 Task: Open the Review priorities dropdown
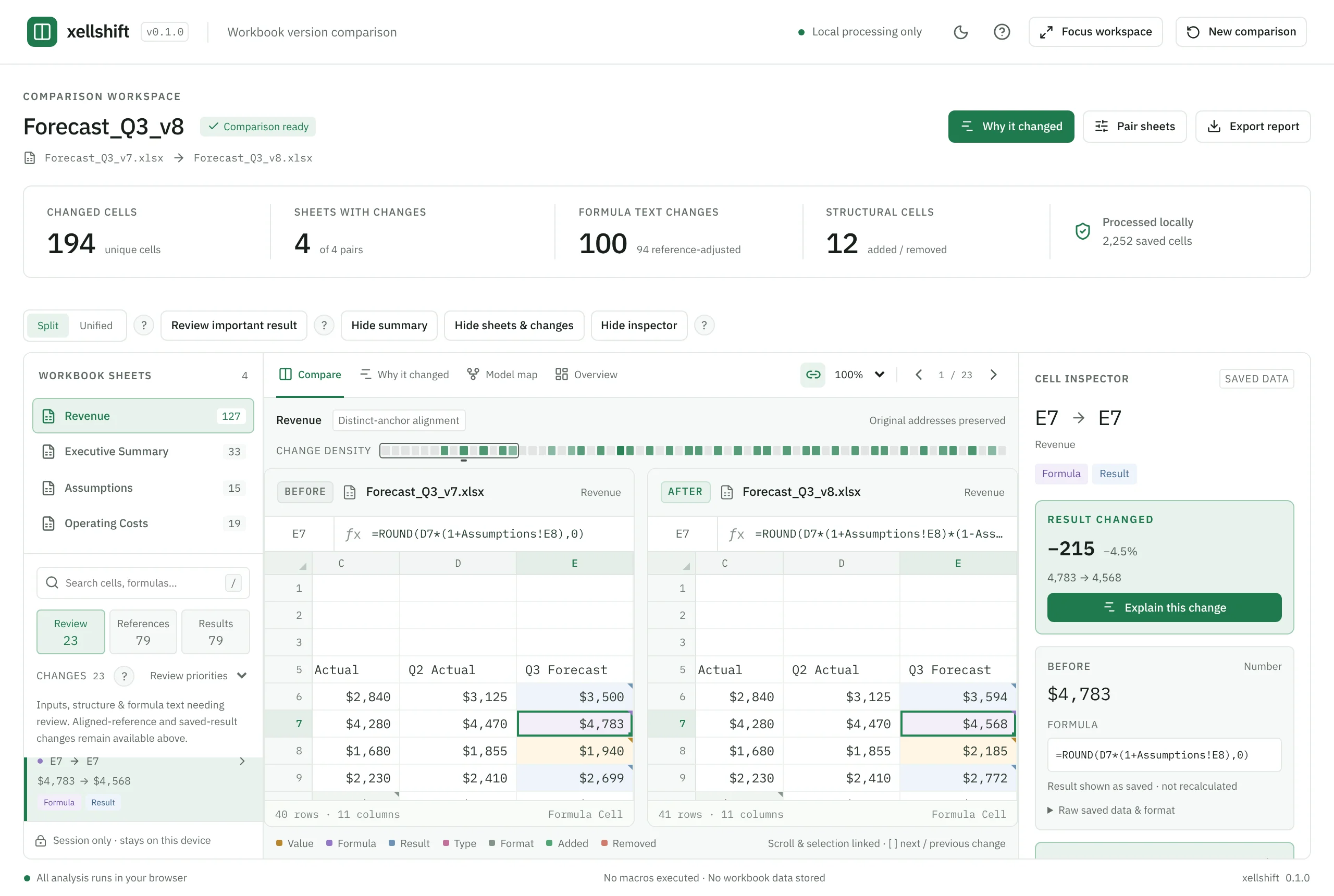point(199,676)
